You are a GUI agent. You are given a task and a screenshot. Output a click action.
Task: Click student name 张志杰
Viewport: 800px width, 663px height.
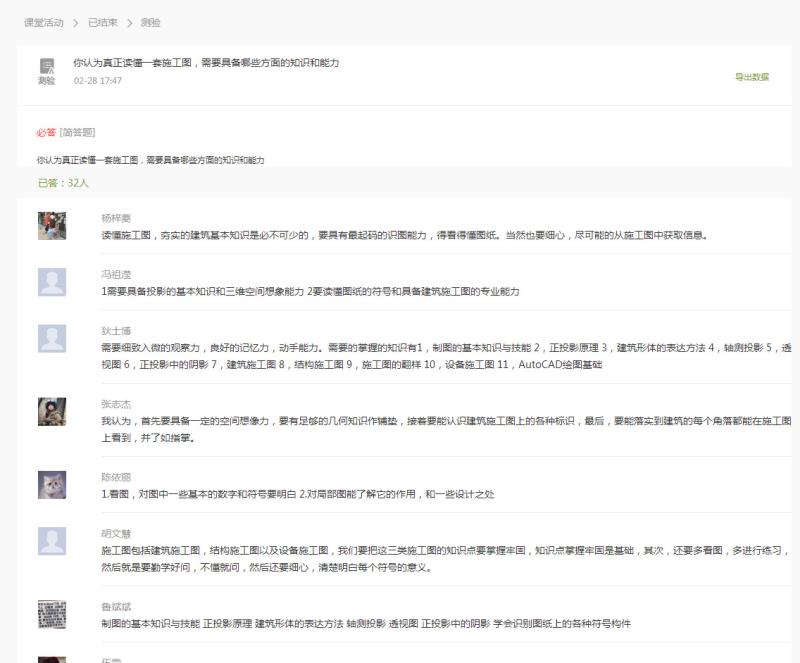116,403
